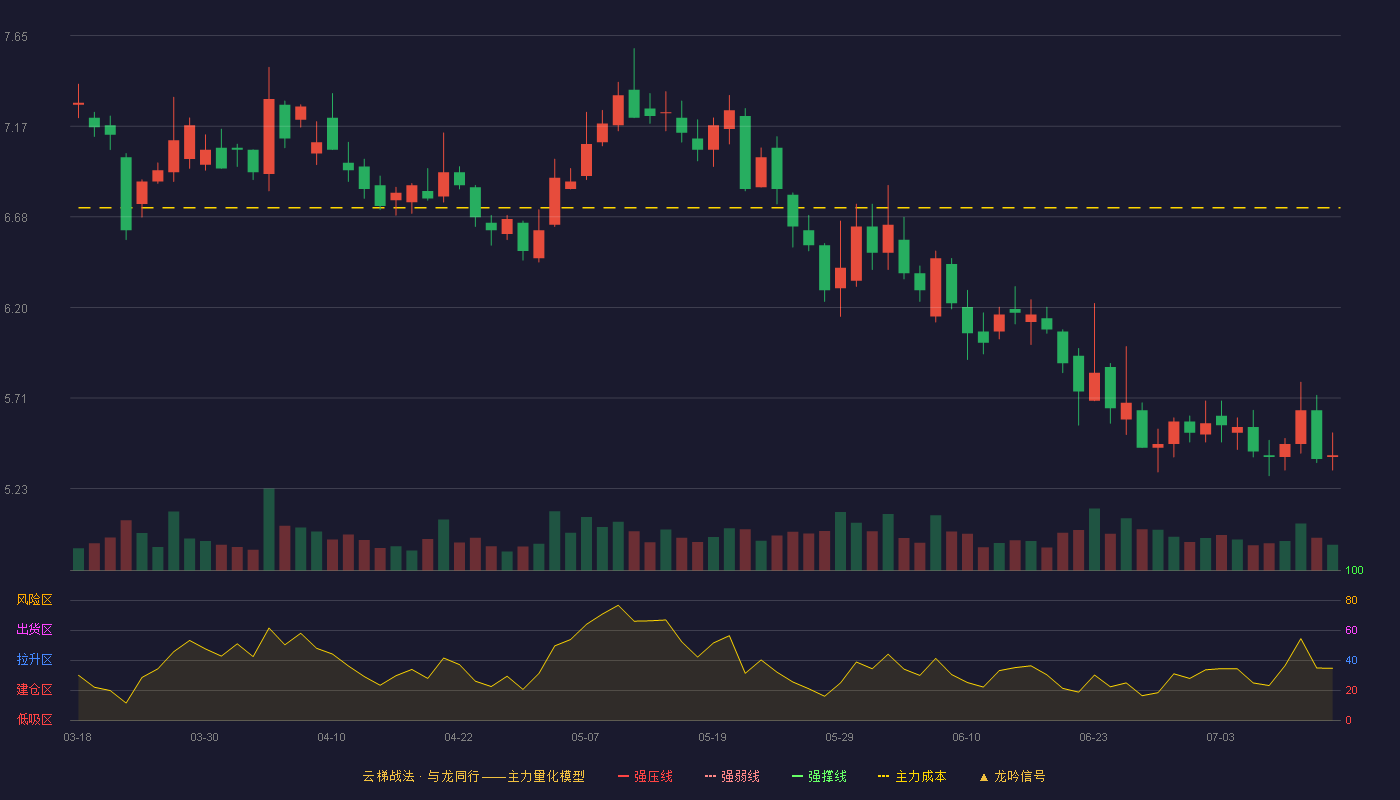Click the 云梯战法 主力量化模型 title text
The image size is (1400, 800).
473,776
